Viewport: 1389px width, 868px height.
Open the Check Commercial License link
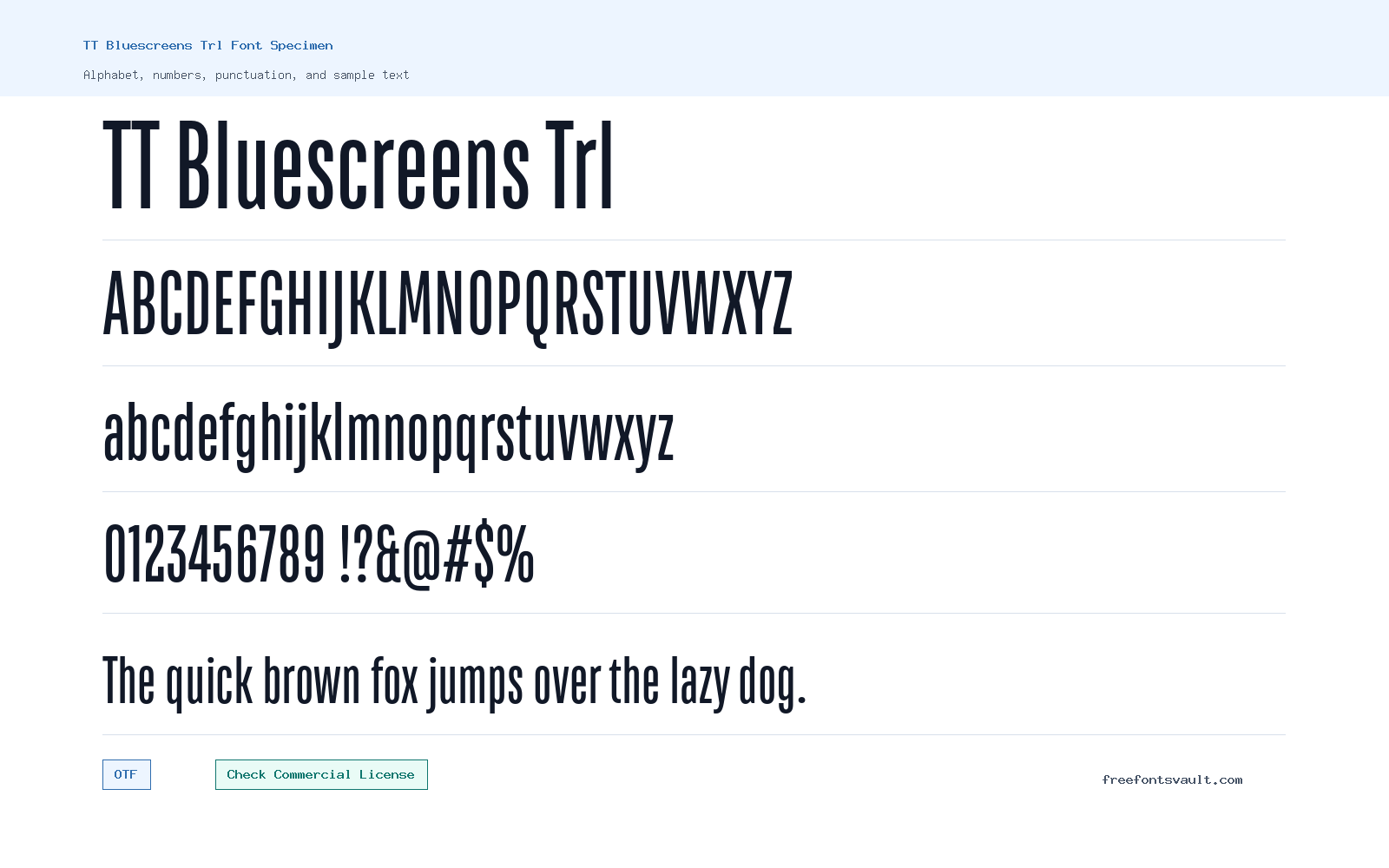[x=321, y=774]
